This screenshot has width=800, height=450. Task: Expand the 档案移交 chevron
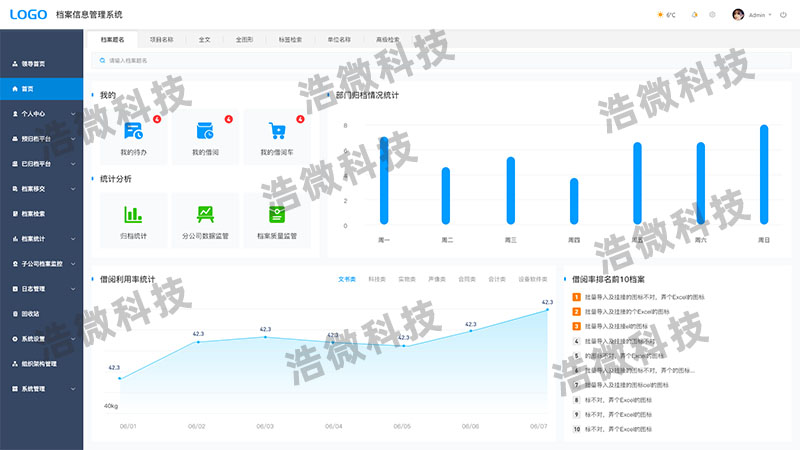coord(73,189)
